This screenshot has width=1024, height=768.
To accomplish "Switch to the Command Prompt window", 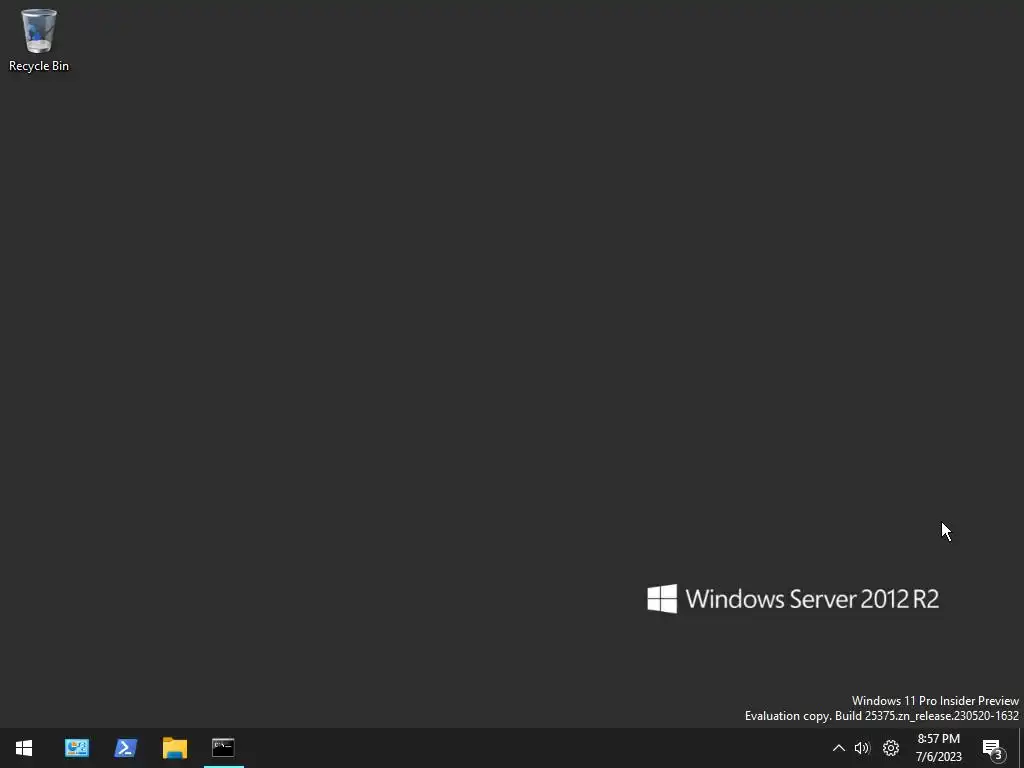I will pos(223,748).
